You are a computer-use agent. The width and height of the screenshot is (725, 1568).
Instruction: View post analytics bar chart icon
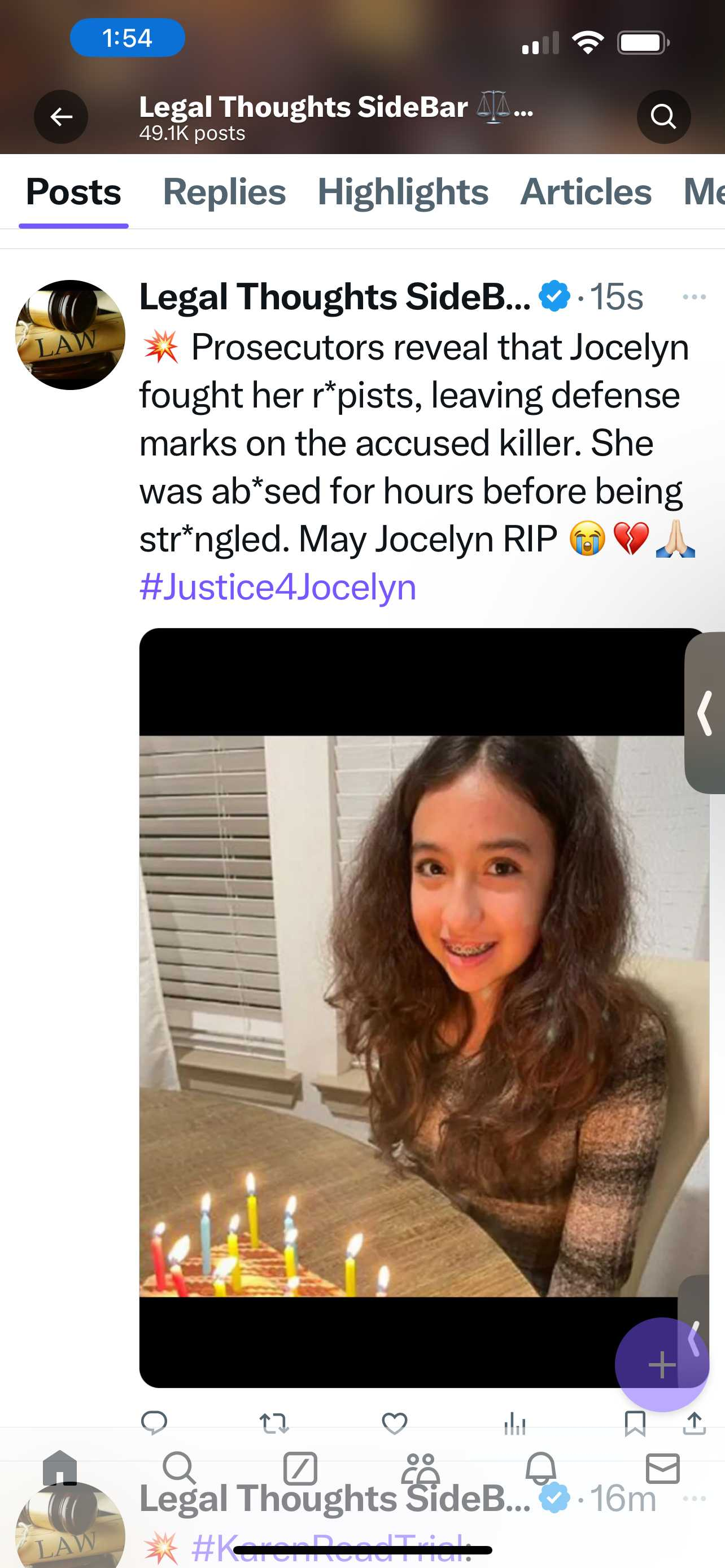(x=515, y=1423)
